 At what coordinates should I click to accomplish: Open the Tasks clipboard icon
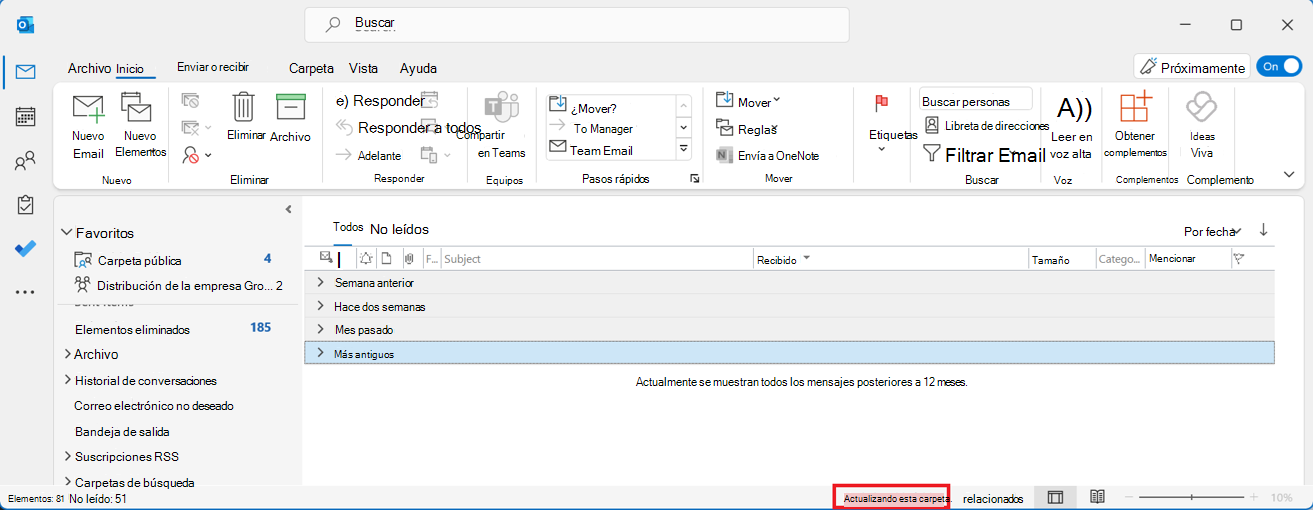(x=26, y=205)
